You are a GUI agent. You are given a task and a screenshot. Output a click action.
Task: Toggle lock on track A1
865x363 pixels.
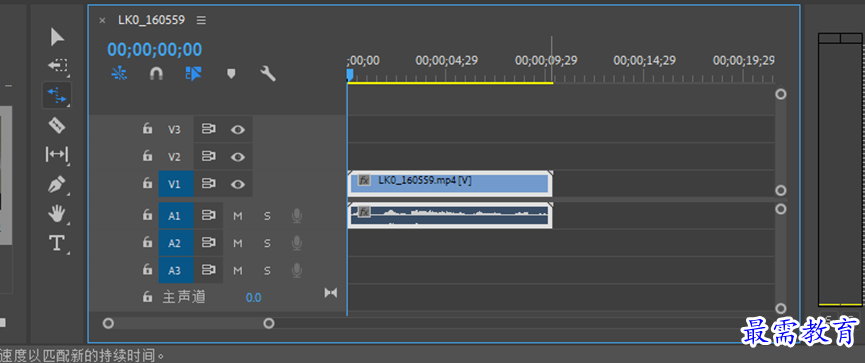point(147,215)
